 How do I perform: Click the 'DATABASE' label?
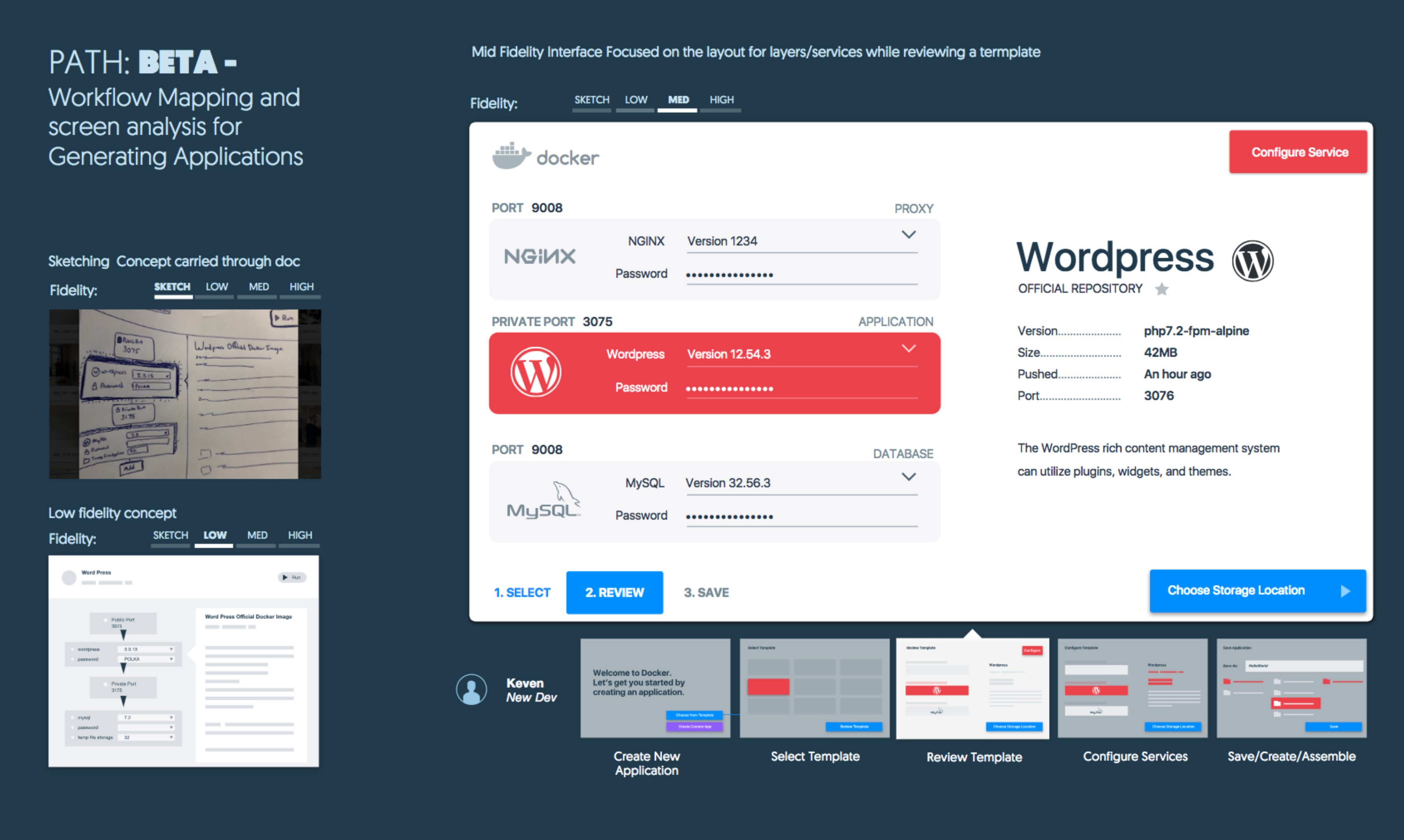(903, 454)
